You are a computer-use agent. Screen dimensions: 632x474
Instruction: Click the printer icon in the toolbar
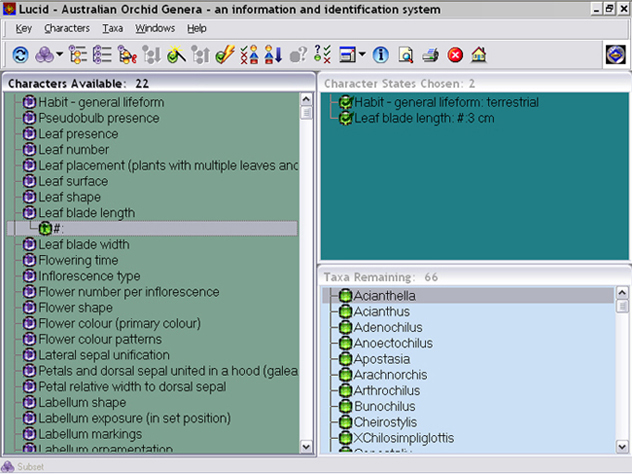[x=430, y=54]
